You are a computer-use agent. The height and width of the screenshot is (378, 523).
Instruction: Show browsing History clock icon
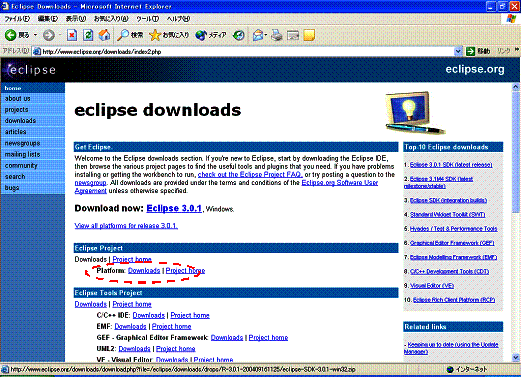coord(238,35)
